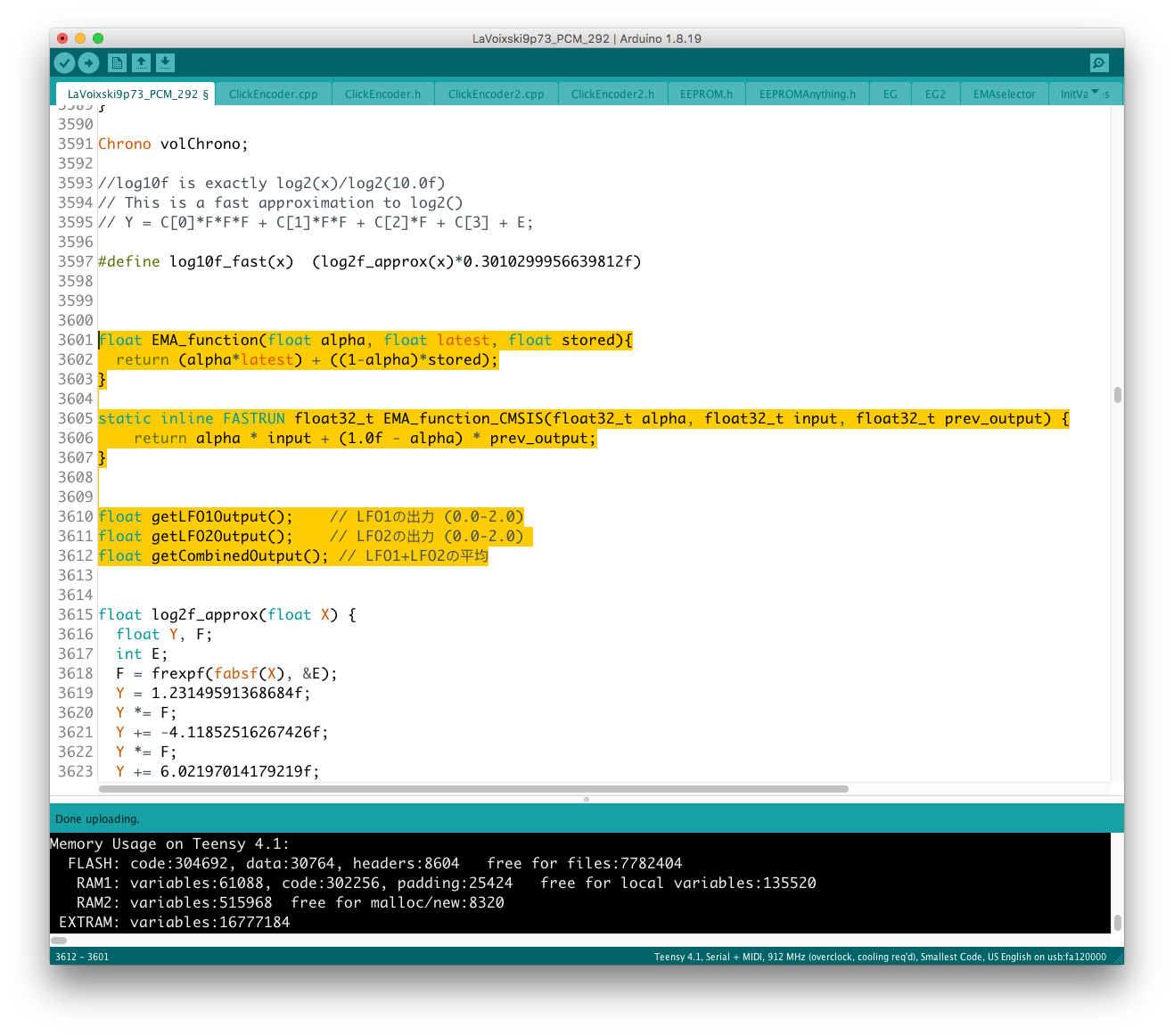This screenshot has height=1036, width=1174.
Task: Switch to ClickEncoder2.h tab
Action: pos(612,95)
